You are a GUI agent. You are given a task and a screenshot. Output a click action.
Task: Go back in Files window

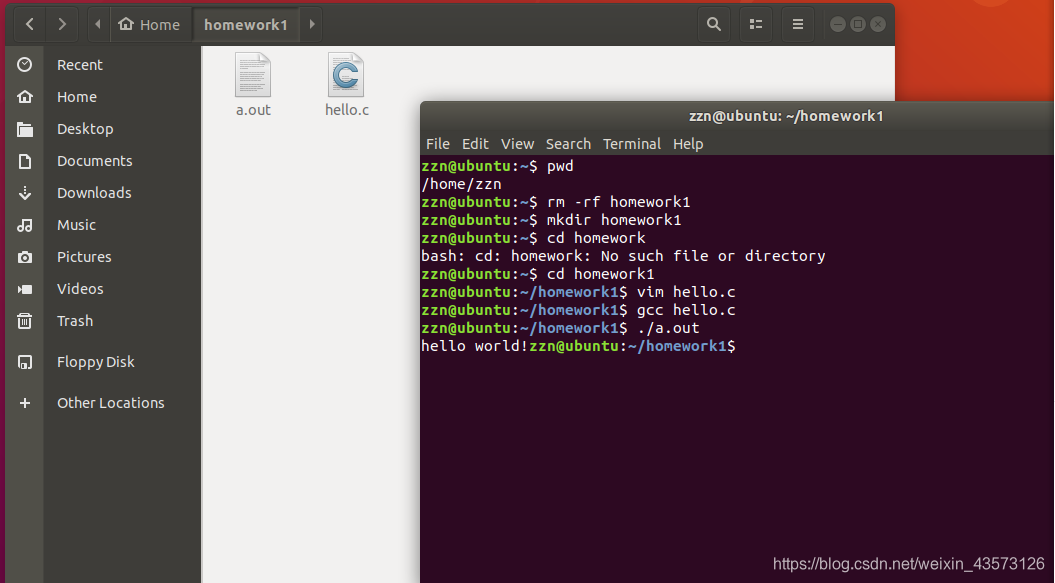pyautogui.click(x=30, y=24)
